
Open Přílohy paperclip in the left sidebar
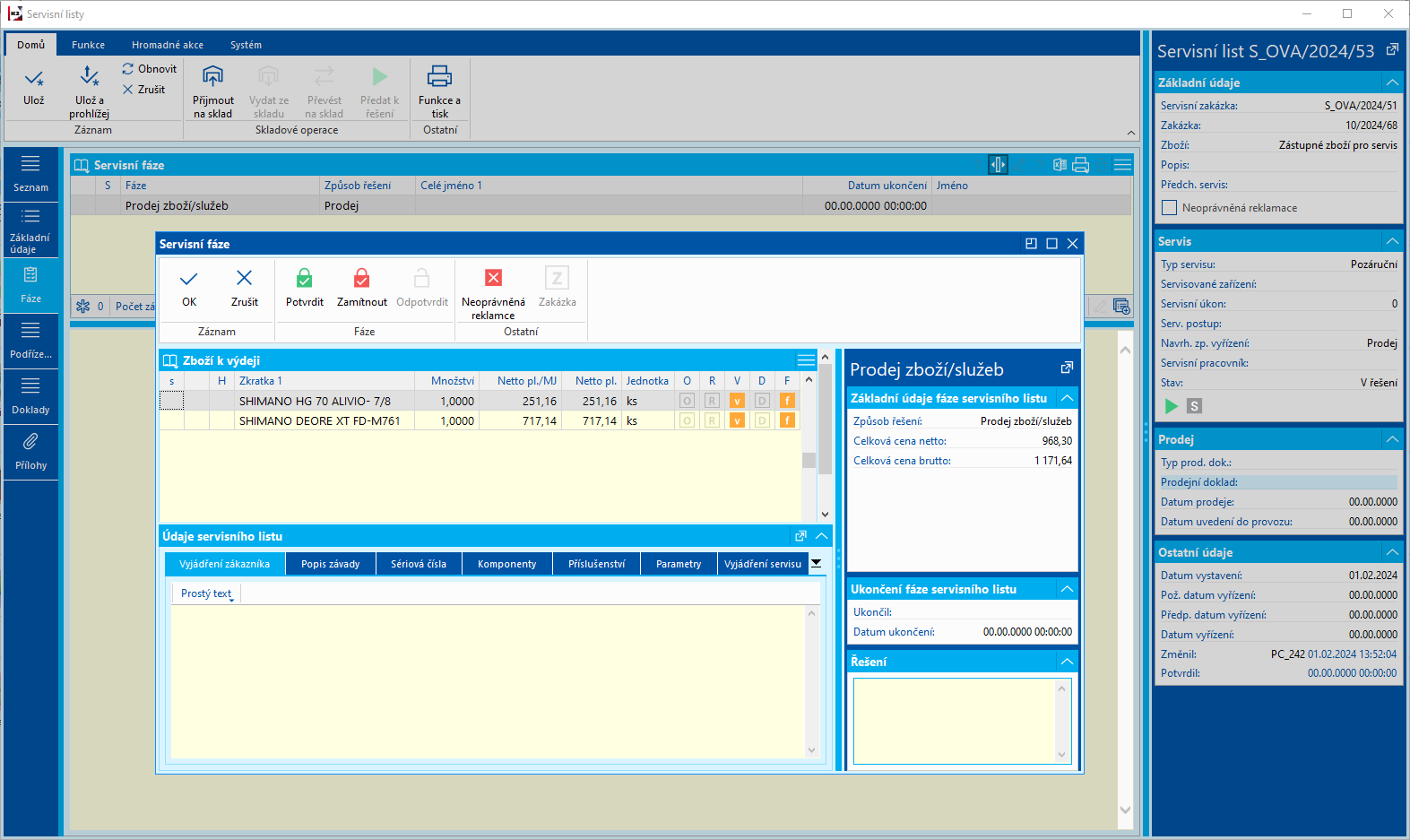click(30, 452)
